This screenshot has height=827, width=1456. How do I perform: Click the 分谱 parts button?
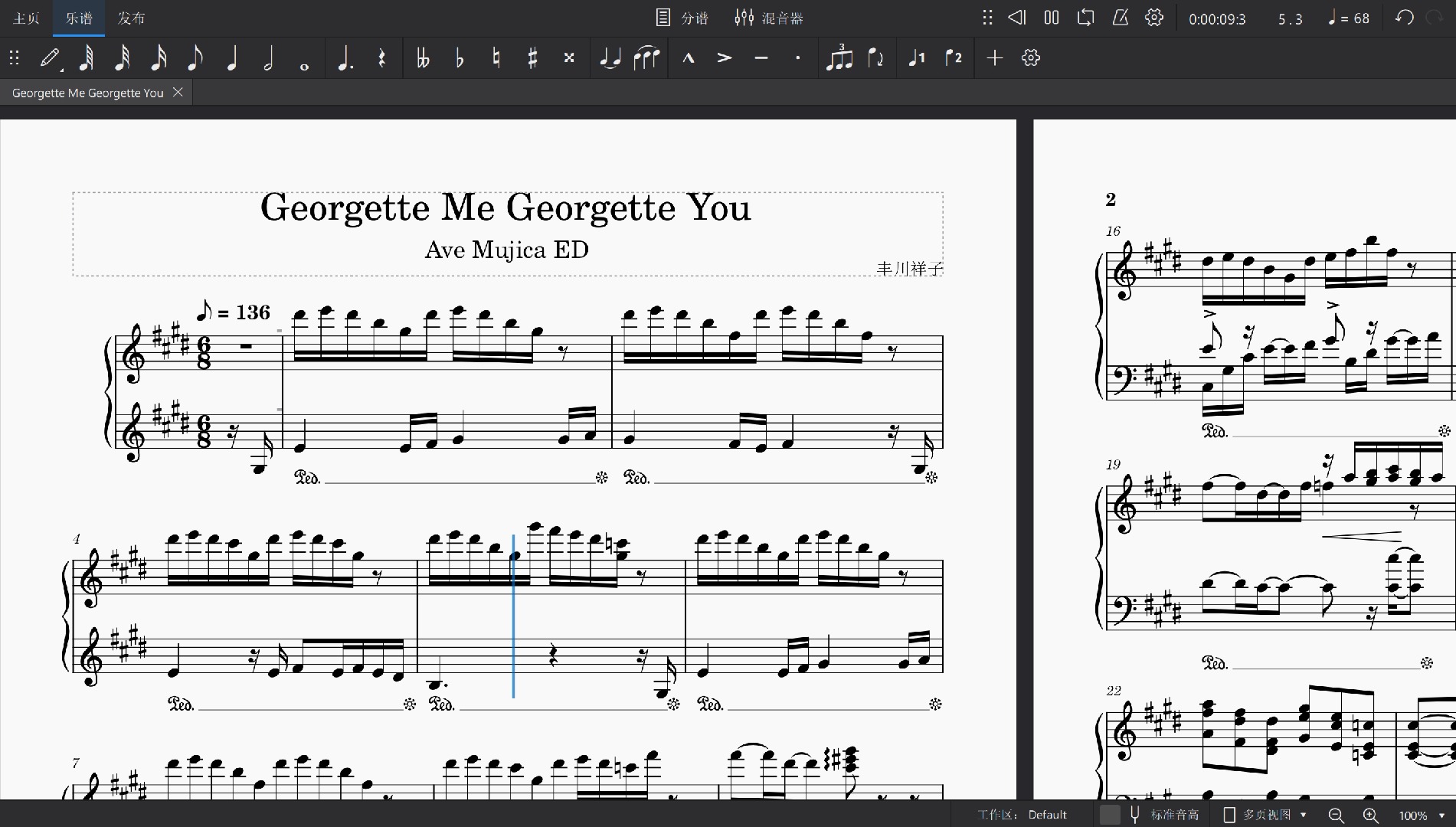[682, 18]
